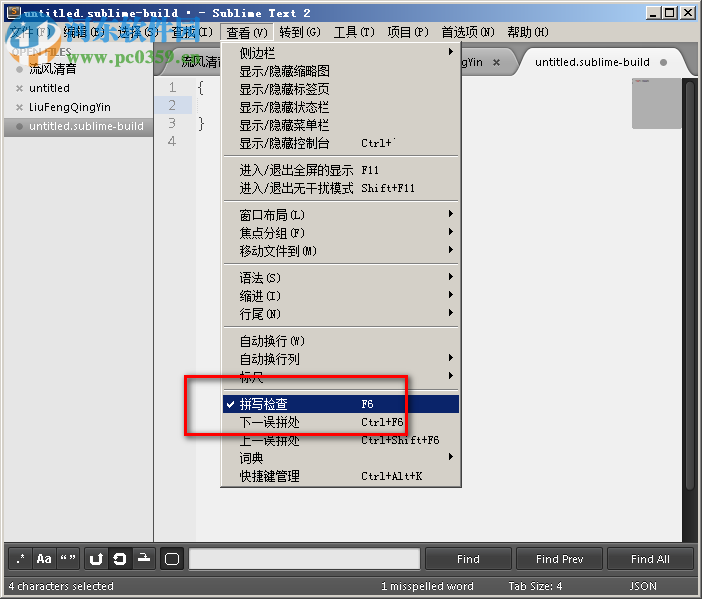Image resolution: width=702 pixels, height=599 pixels.
Task: Open 编辑(E) menu
Action: tap(84, 32)
